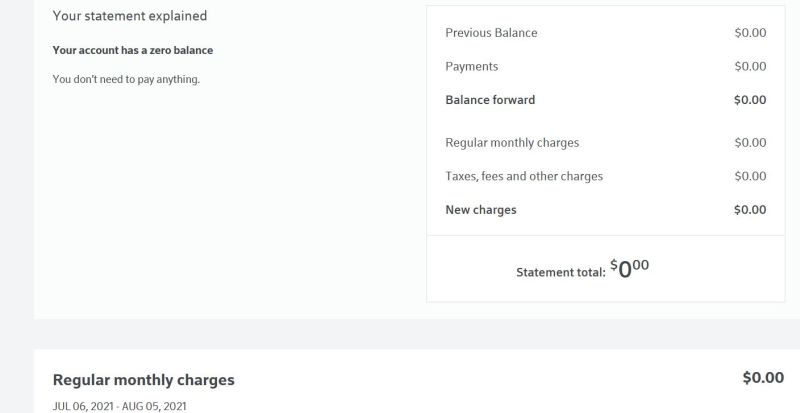Click 'You don't need to pay anything' message
Image resolution: width=800 pixels, height=413 pixels.
click(126, 80)
